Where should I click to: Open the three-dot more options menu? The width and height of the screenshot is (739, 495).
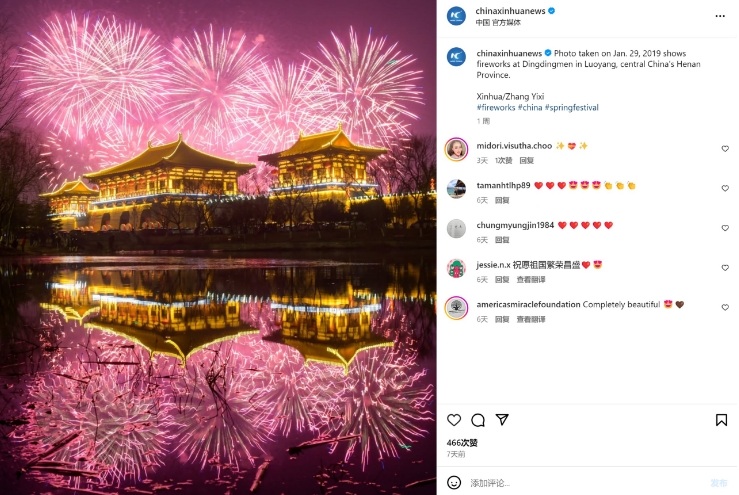pos(720,16)
